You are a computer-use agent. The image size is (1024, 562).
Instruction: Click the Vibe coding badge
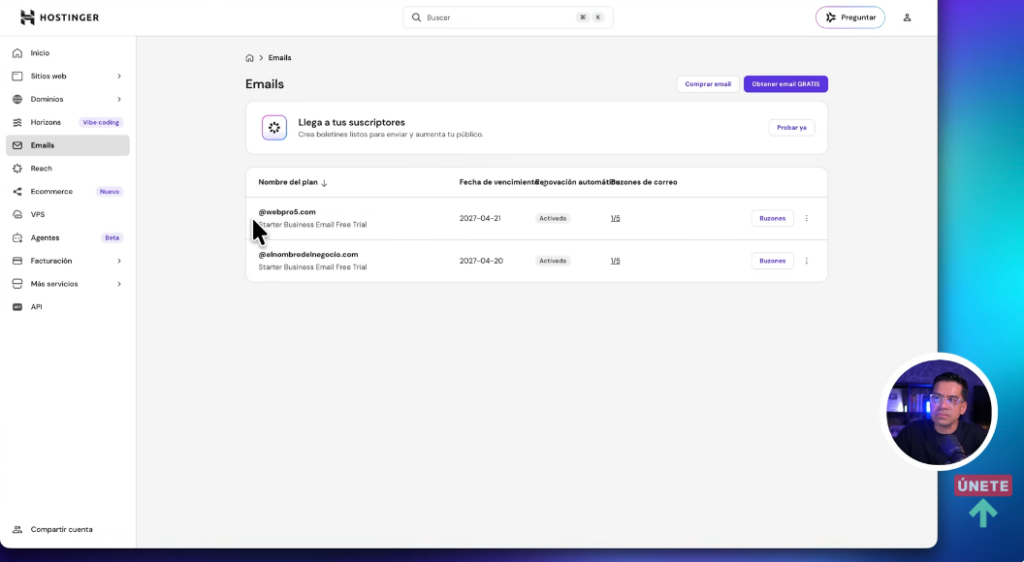(101, 123)
